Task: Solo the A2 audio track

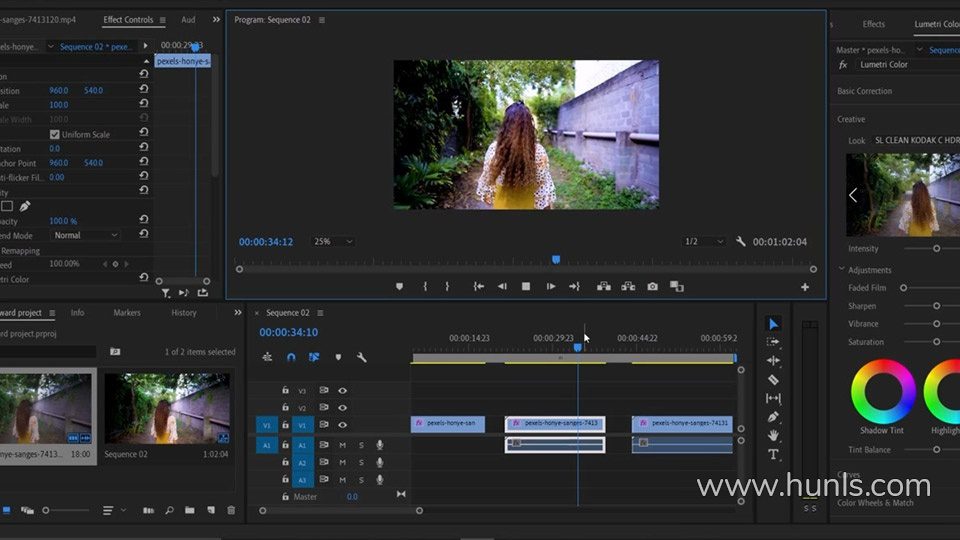Action: coord(361,462)
